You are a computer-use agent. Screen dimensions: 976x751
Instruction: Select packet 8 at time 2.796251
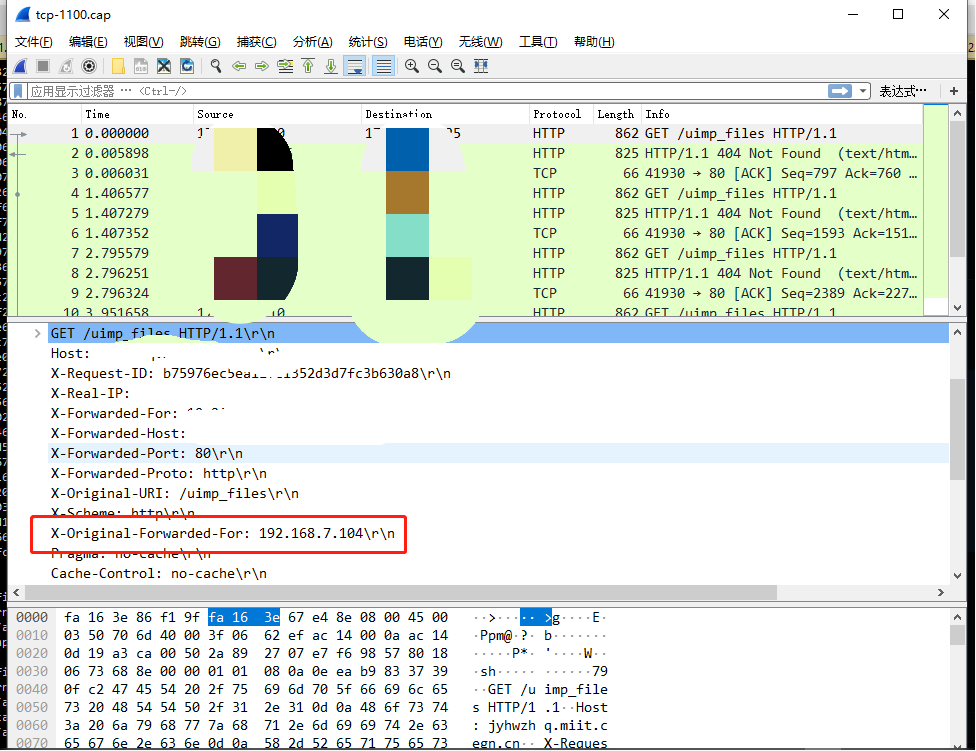[466, 273]
